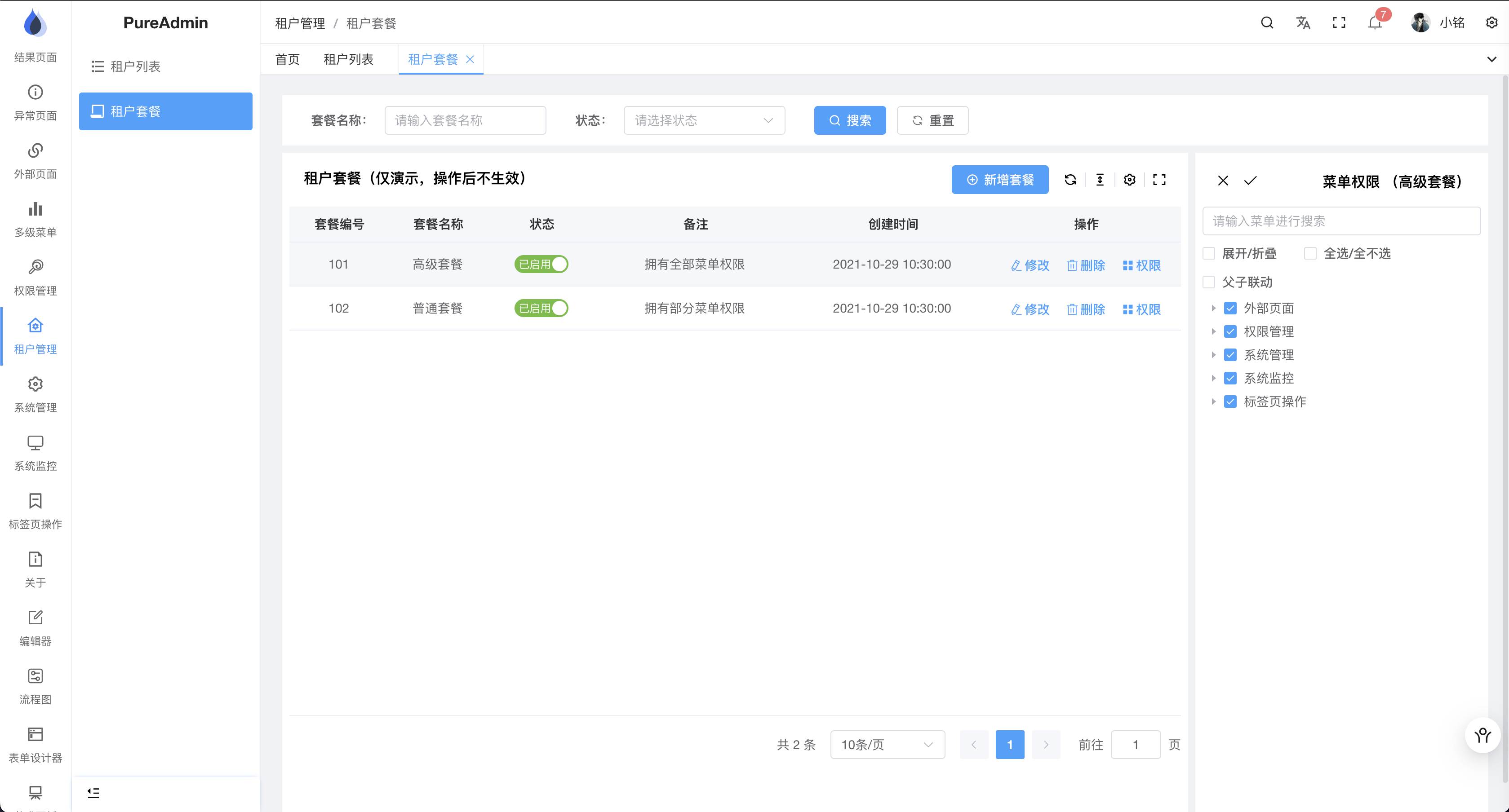Switch to the 租户列表 tab
The width and height of the screenshot is (1509, 812).
(348, 59)
